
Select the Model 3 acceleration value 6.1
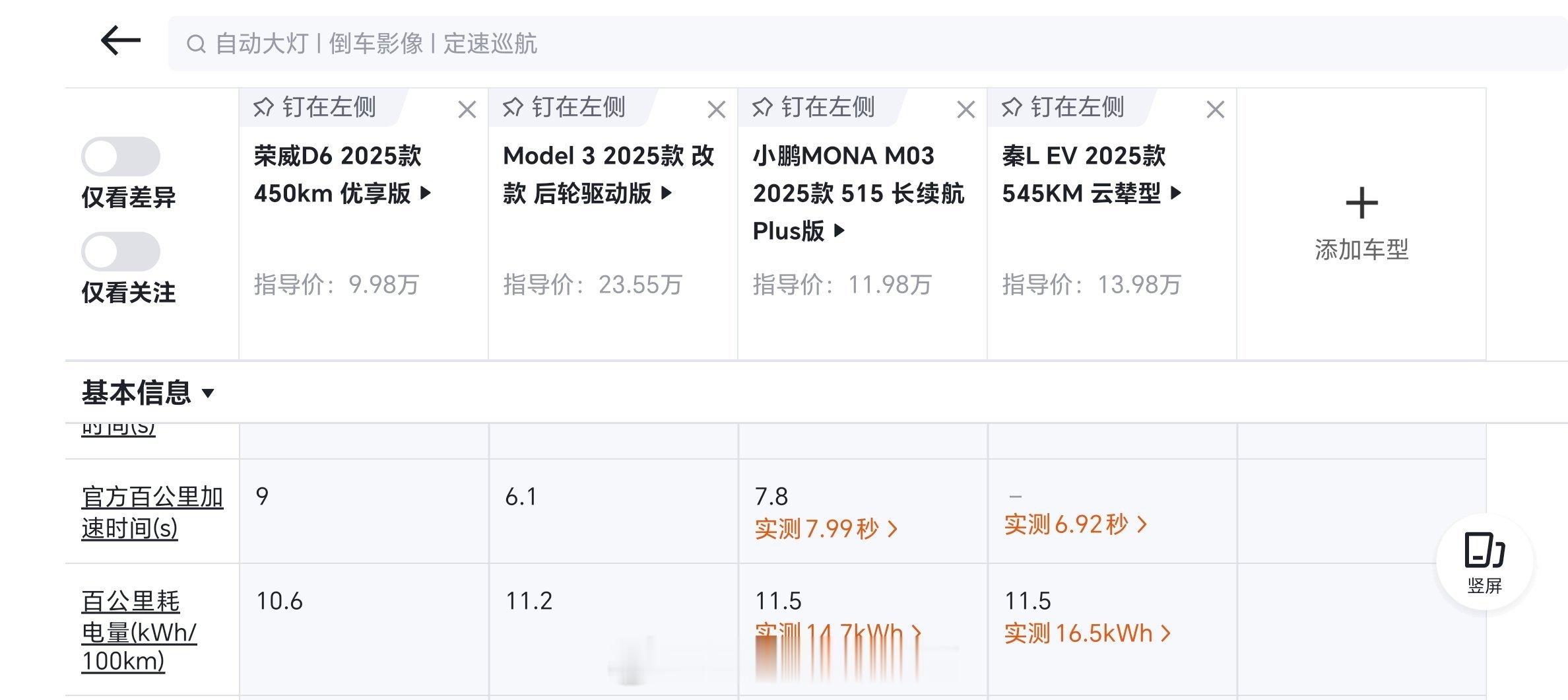[521, 496]
